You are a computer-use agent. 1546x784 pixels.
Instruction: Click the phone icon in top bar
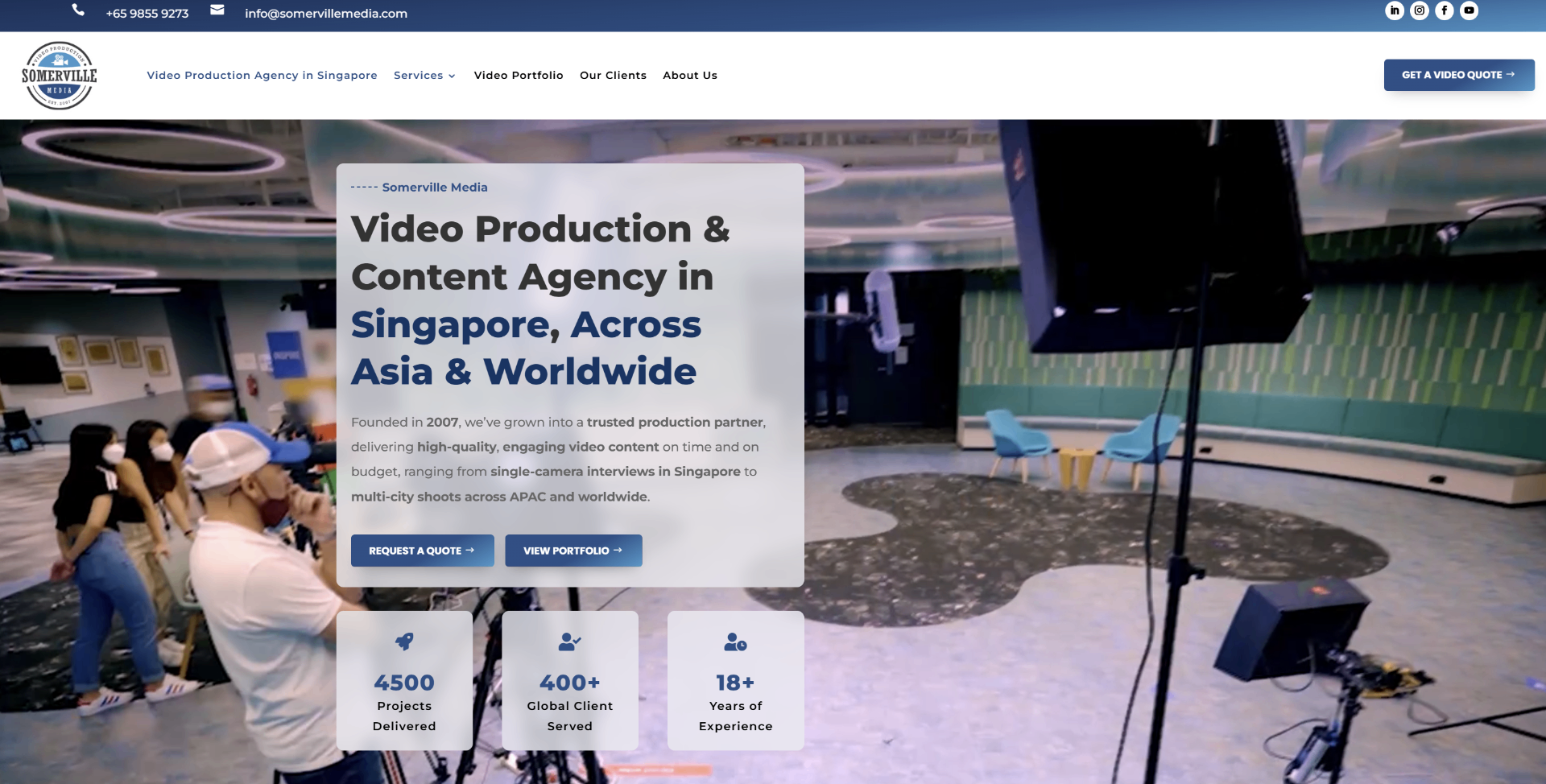point(78,10)
